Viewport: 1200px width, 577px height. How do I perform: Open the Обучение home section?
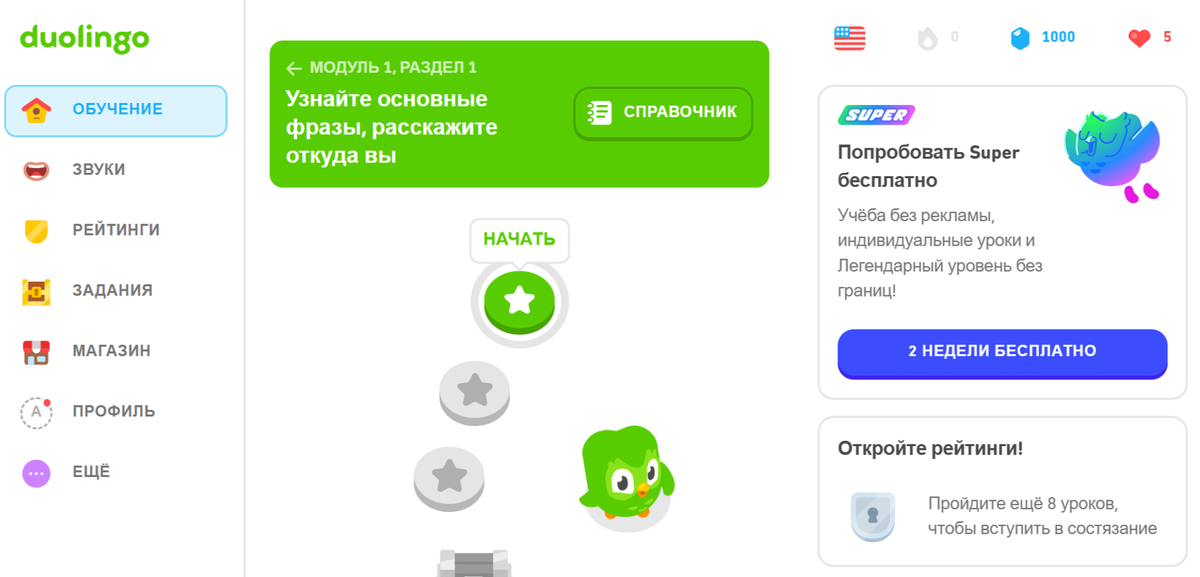[116, 110]
